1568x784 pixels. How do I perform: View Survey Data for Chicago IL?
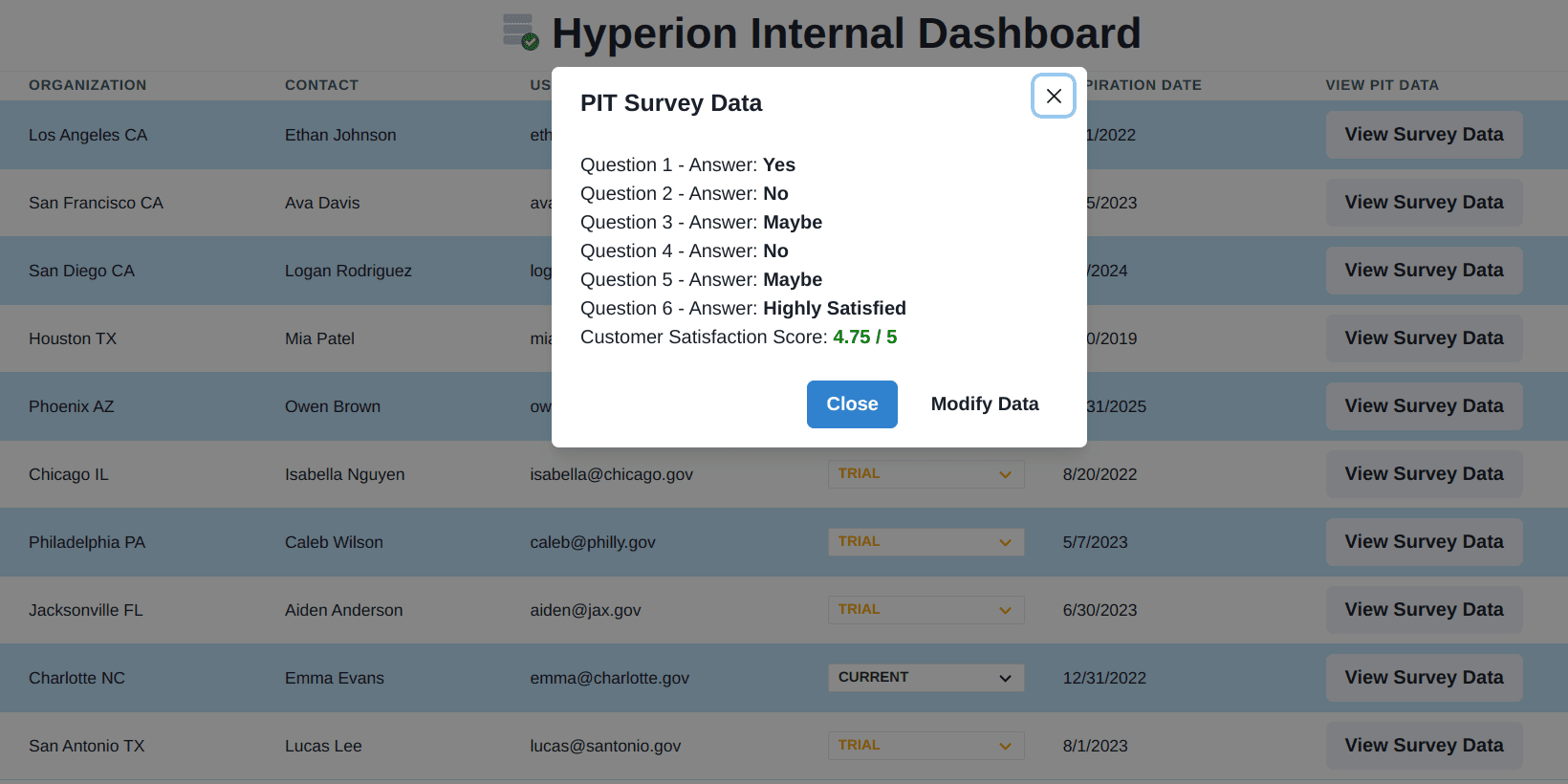tap(1424, 474)
